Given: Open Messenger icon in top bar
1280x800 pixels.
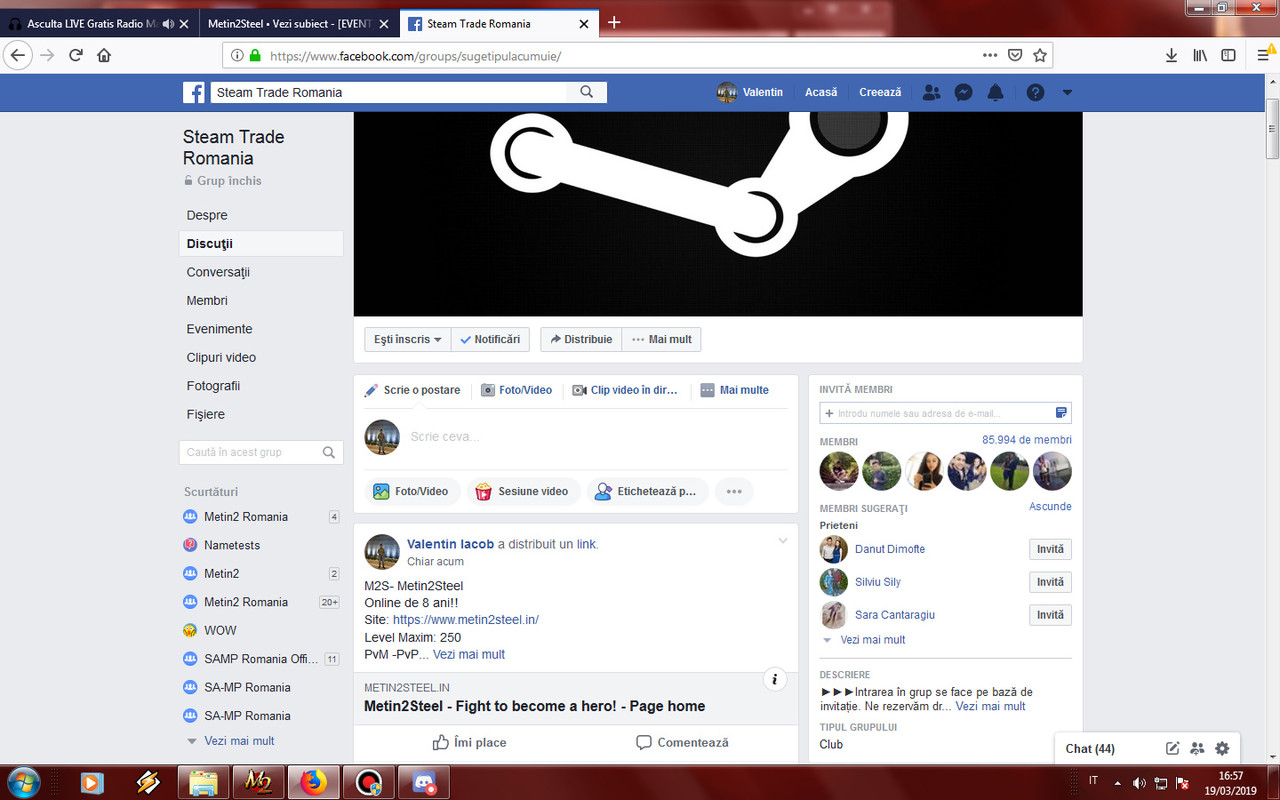Looking at the screenshot, I should 963,92.
